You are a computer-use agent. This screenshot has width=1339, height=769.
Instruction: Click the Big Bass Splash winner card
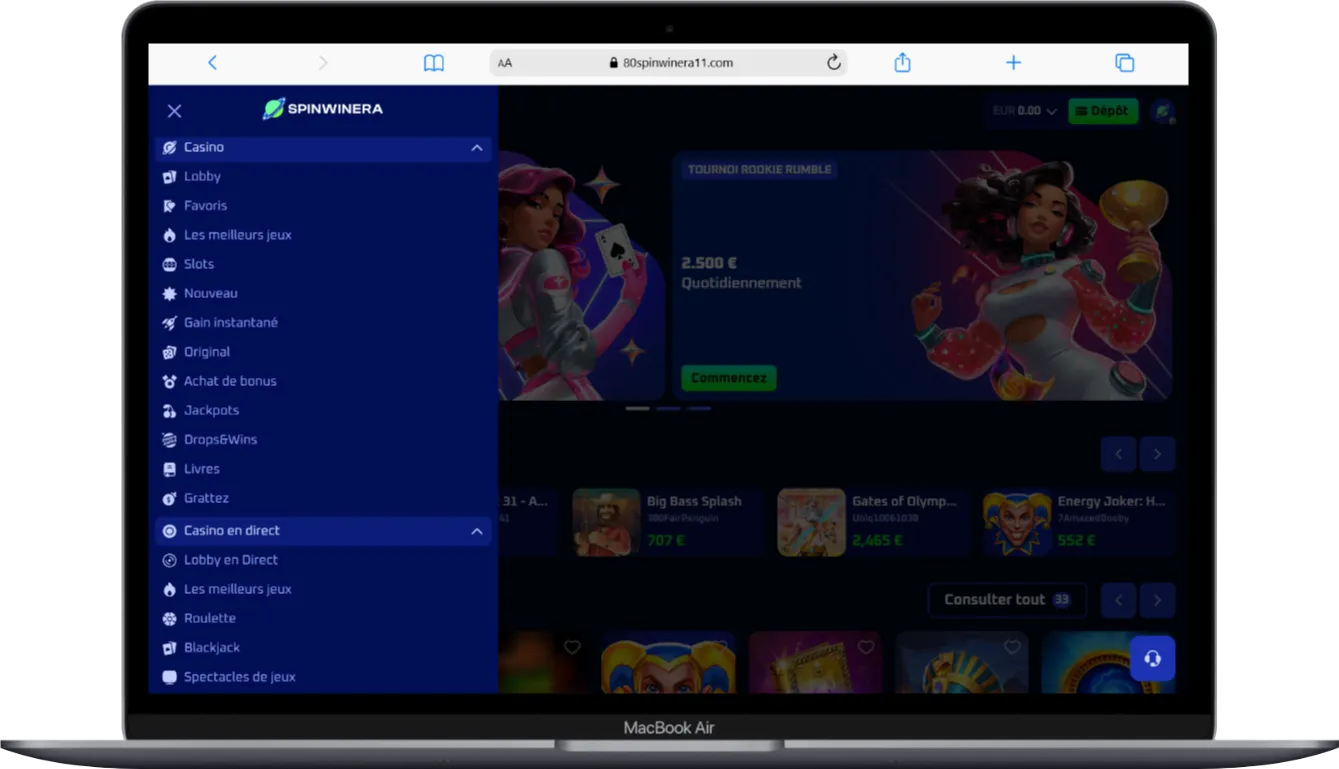tap(667, 521)
